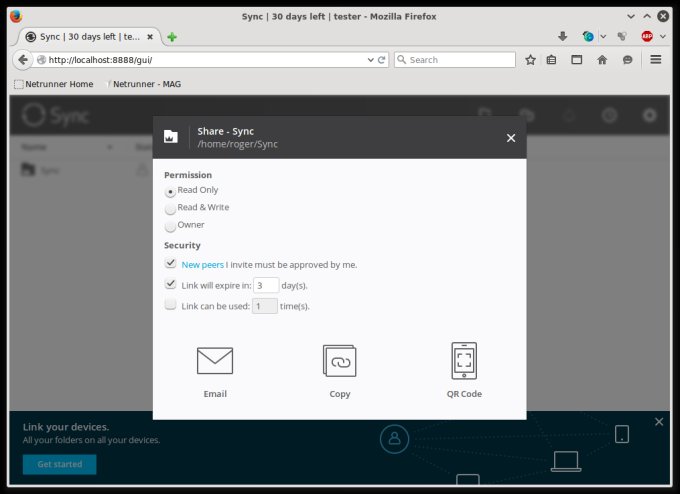Click the Adblock Plus icon

pyautogui.click(x=647, y=36)
